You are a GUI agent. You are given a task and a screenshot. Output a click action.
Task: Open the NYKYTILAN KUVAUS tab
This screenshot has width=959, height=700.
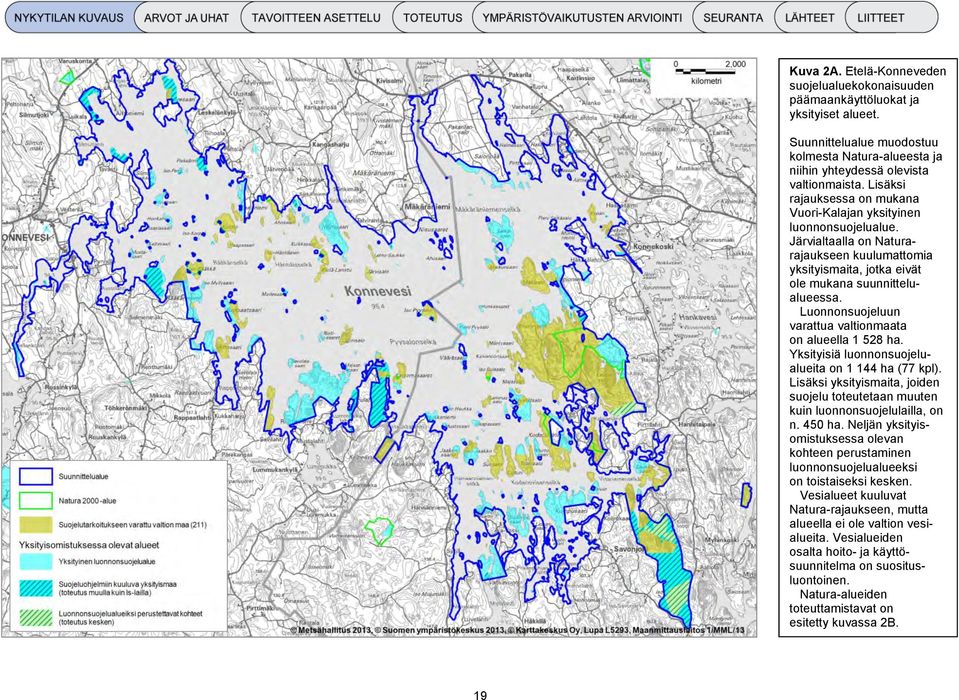point(68,18)
